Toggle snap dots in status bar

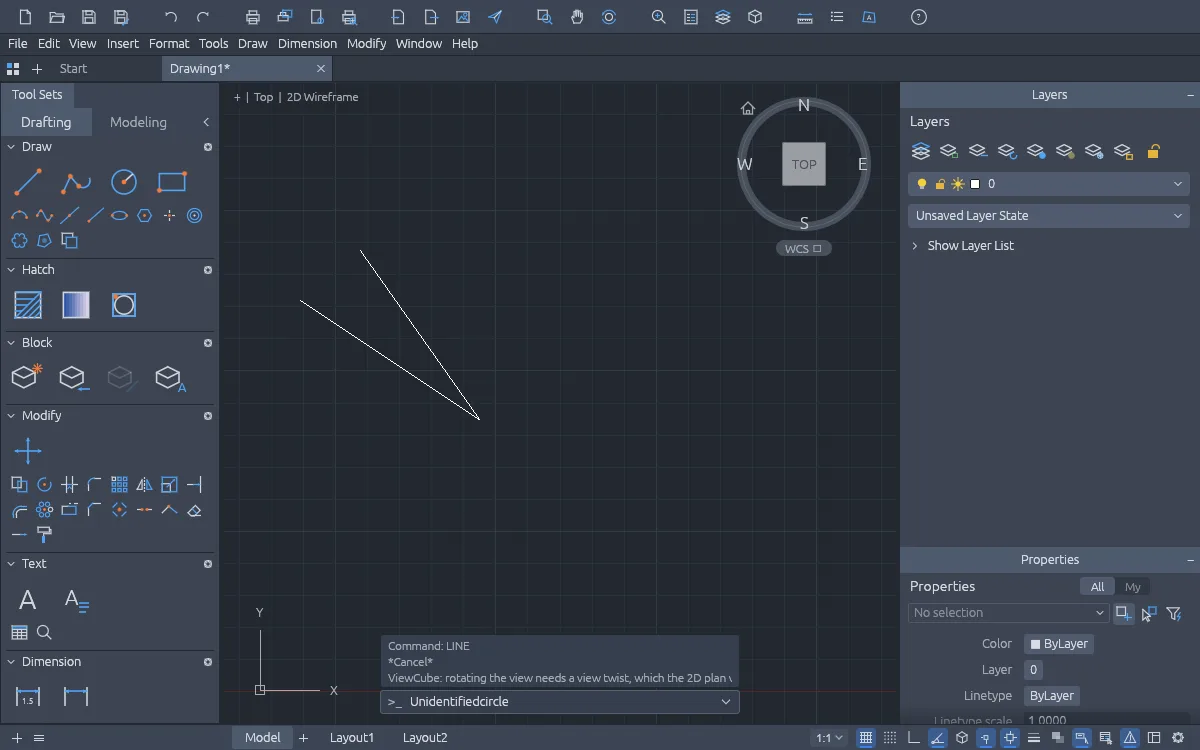889,738
